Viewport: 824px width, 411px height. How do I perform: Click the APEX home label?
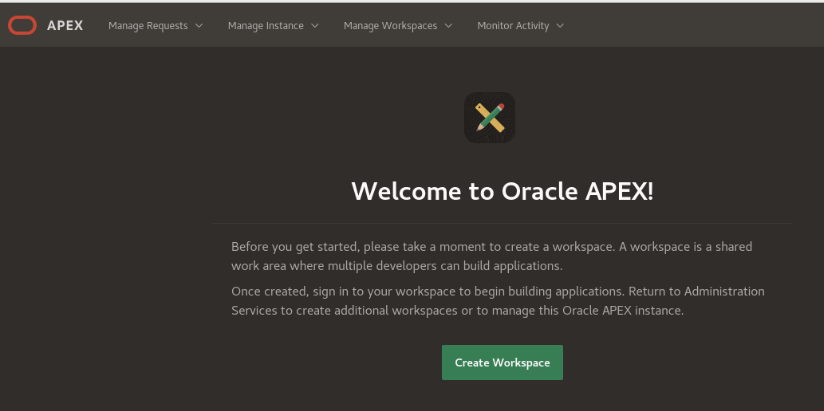click(65, 25)
